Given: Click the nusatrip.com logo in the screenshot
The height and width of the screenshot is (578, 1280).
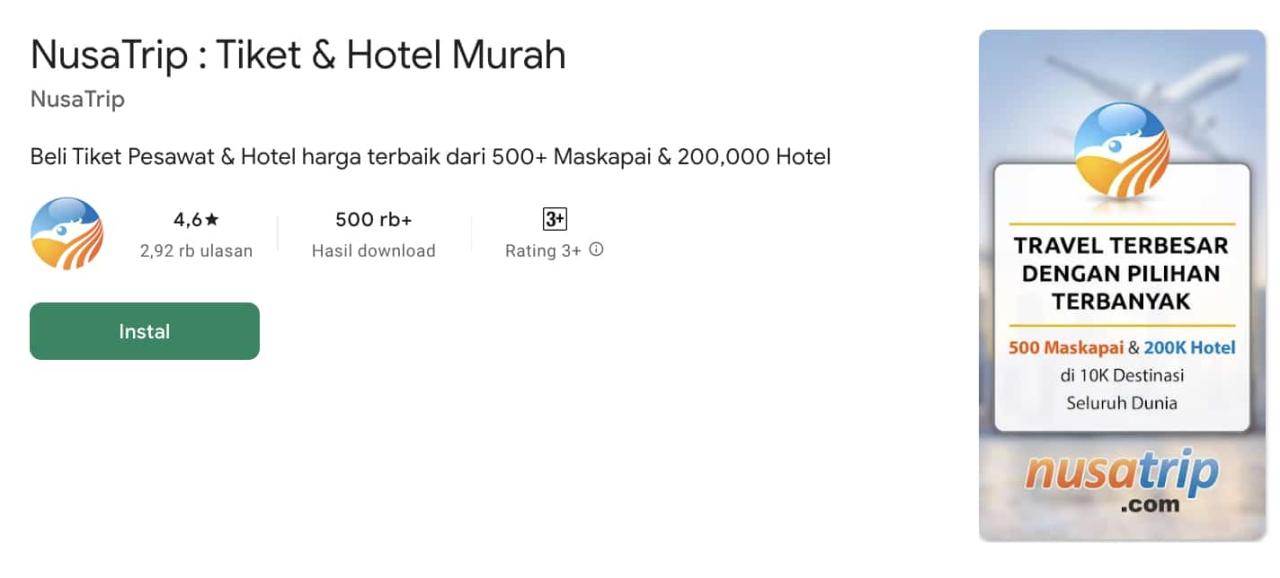Looking at the screenshot, I should tap(1120, 480).
